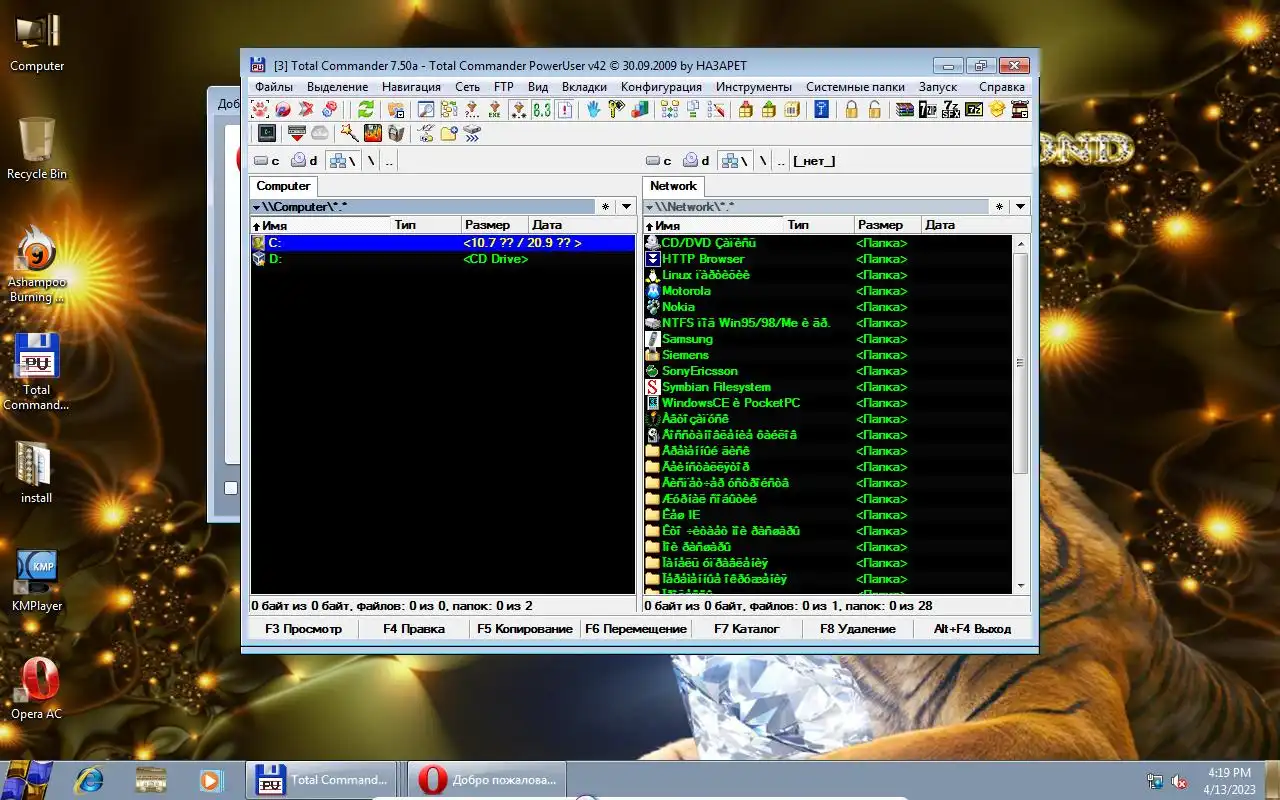Toggle the red exclamation page toolbar button
Image resolution: width=1280 pixels, height=800 pixels.
click(564, 109)
